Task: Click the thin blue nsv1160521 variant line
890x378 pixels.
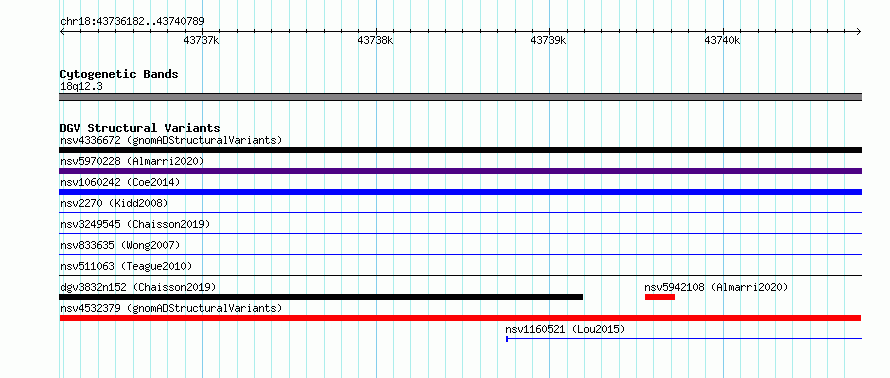Action: pos(683,339)
